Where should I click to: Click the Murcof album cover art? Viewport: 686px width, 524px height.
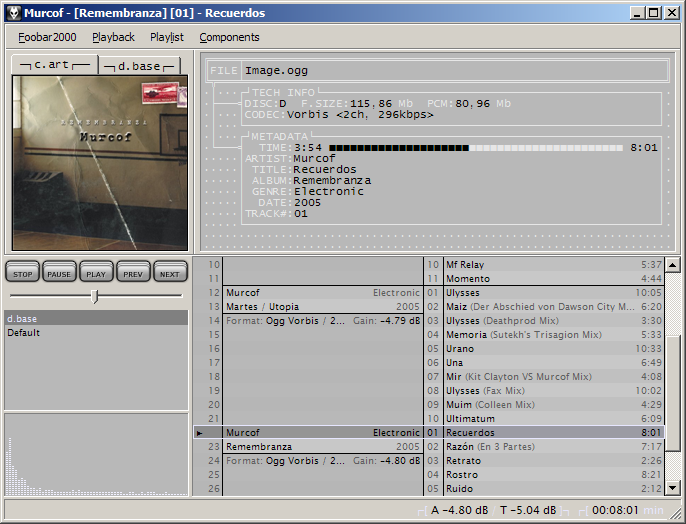[100, 163]
